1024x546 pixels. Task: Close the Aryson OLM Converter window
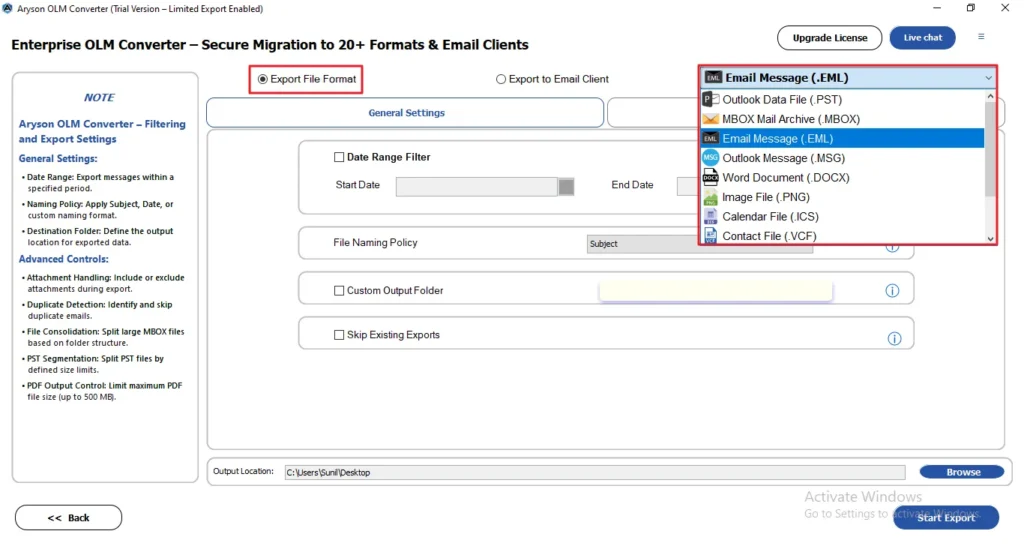point(1004,8)
